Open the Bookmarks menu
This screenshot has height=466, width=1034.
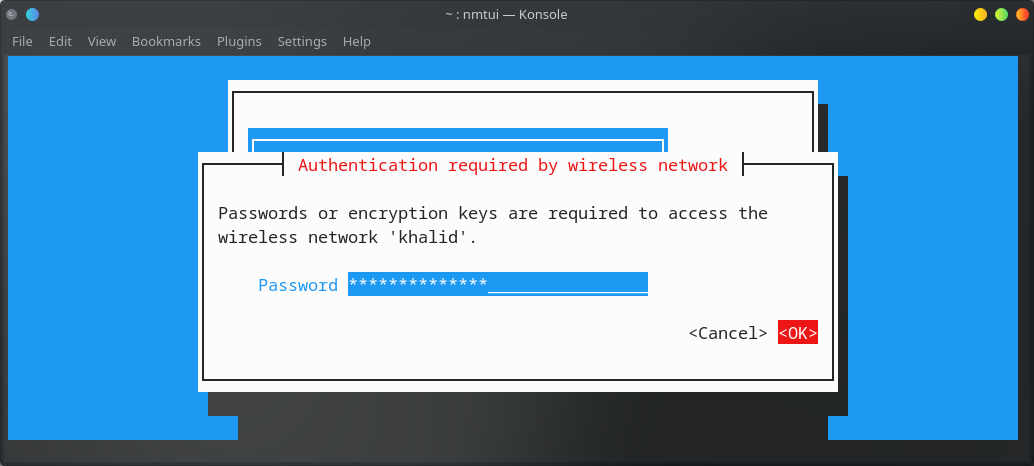click(166, 42)
